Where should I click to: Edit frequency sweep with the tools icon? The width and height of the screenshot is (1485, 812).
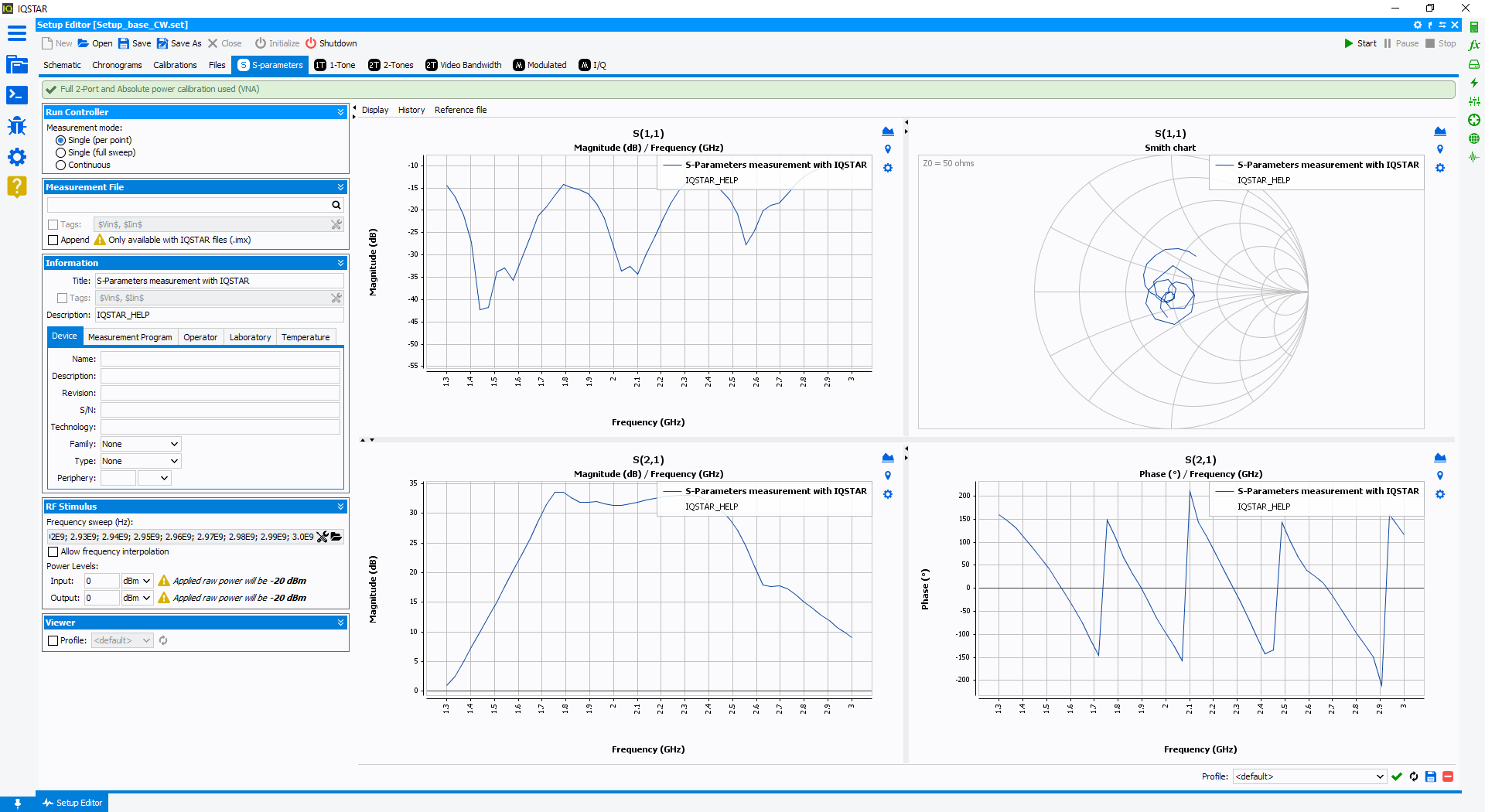[x=323, y=537]
